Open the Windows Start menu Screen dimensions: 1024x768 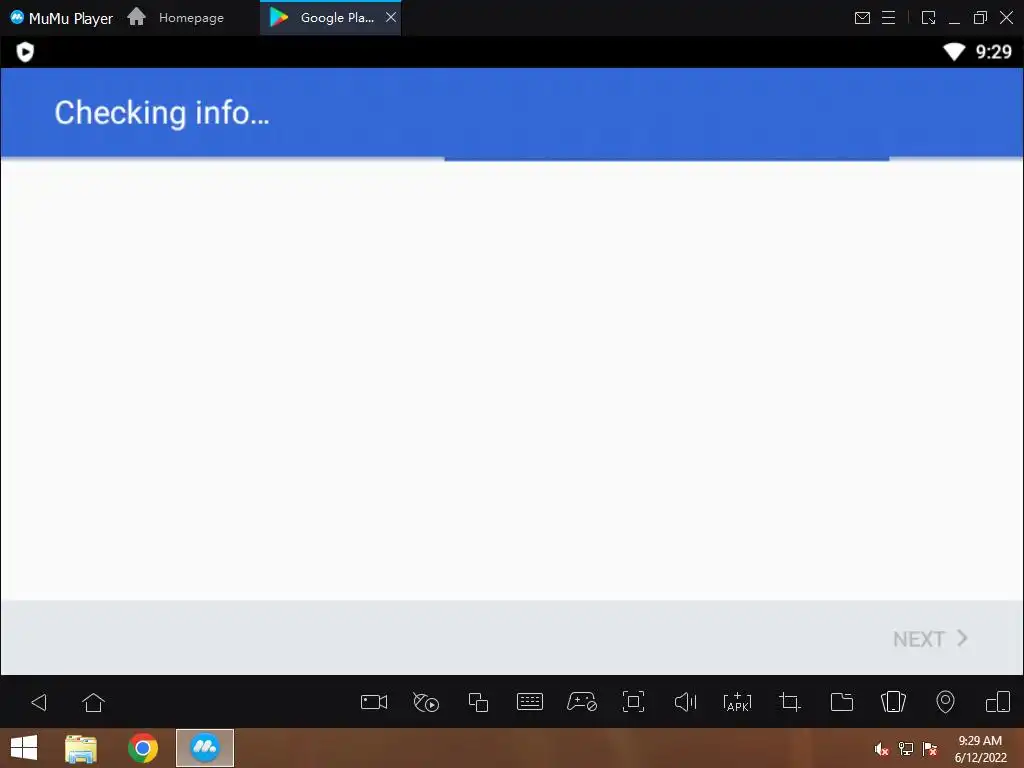(24, 748)
